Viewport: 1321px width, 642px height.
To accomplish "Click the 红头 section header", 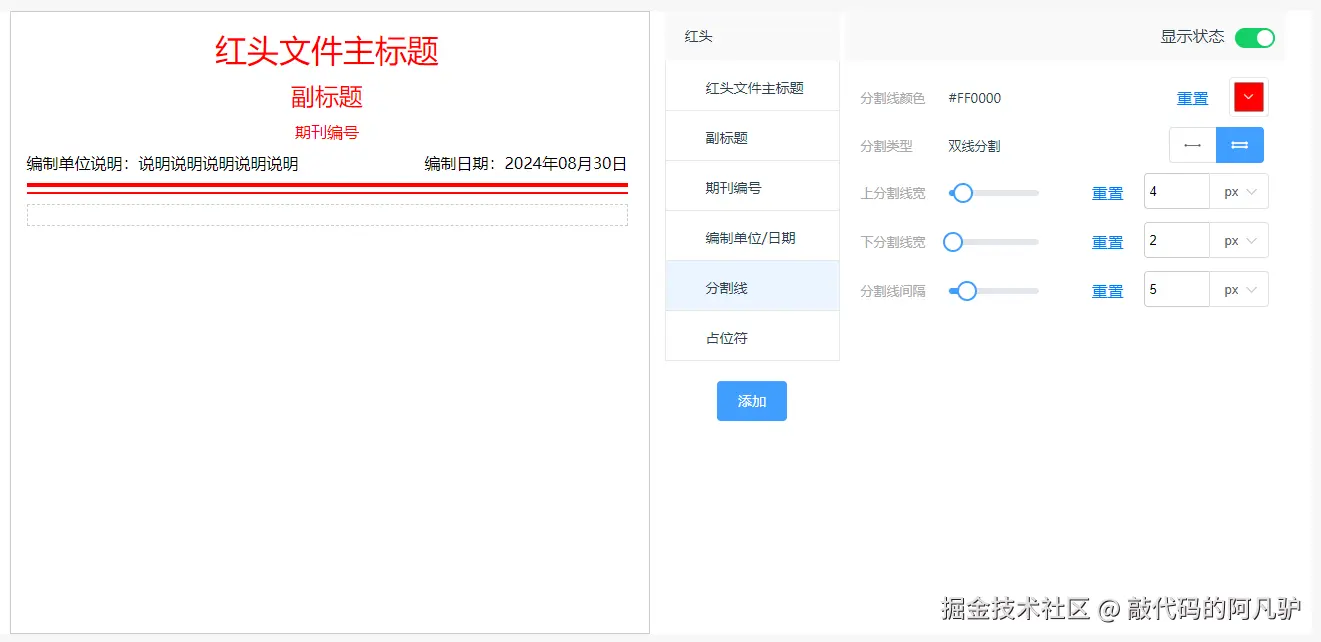I will pyautogui.click(x=752, y=37).
